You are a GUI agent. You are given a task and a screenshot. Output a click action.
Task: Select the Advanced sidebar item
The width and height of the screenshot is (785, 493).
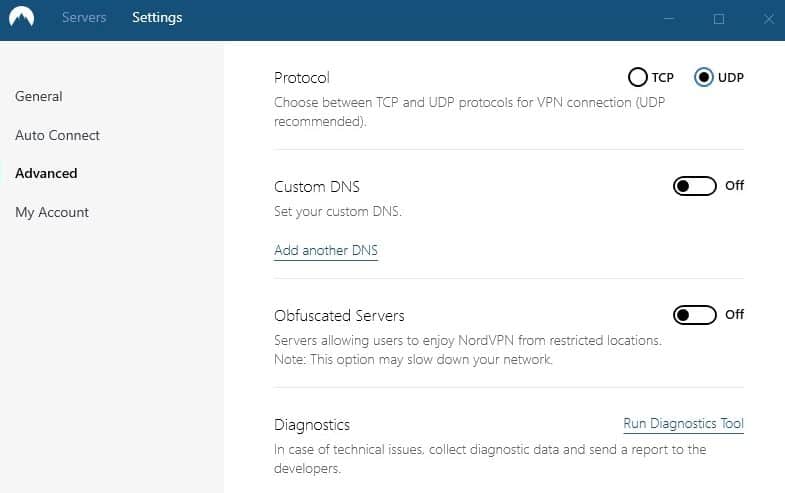(46, 173)
